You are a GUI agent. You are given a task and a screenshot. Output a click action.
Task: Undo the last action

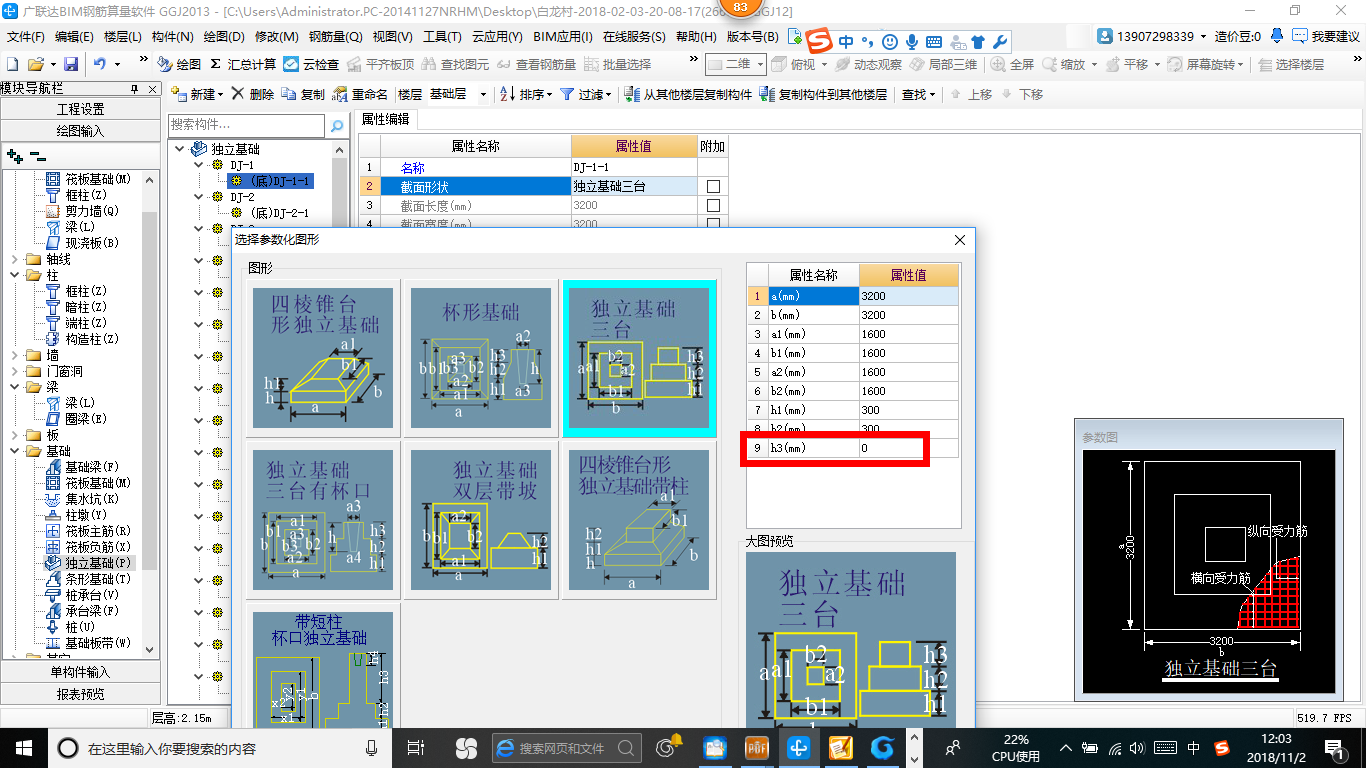(x=100, y=64)
